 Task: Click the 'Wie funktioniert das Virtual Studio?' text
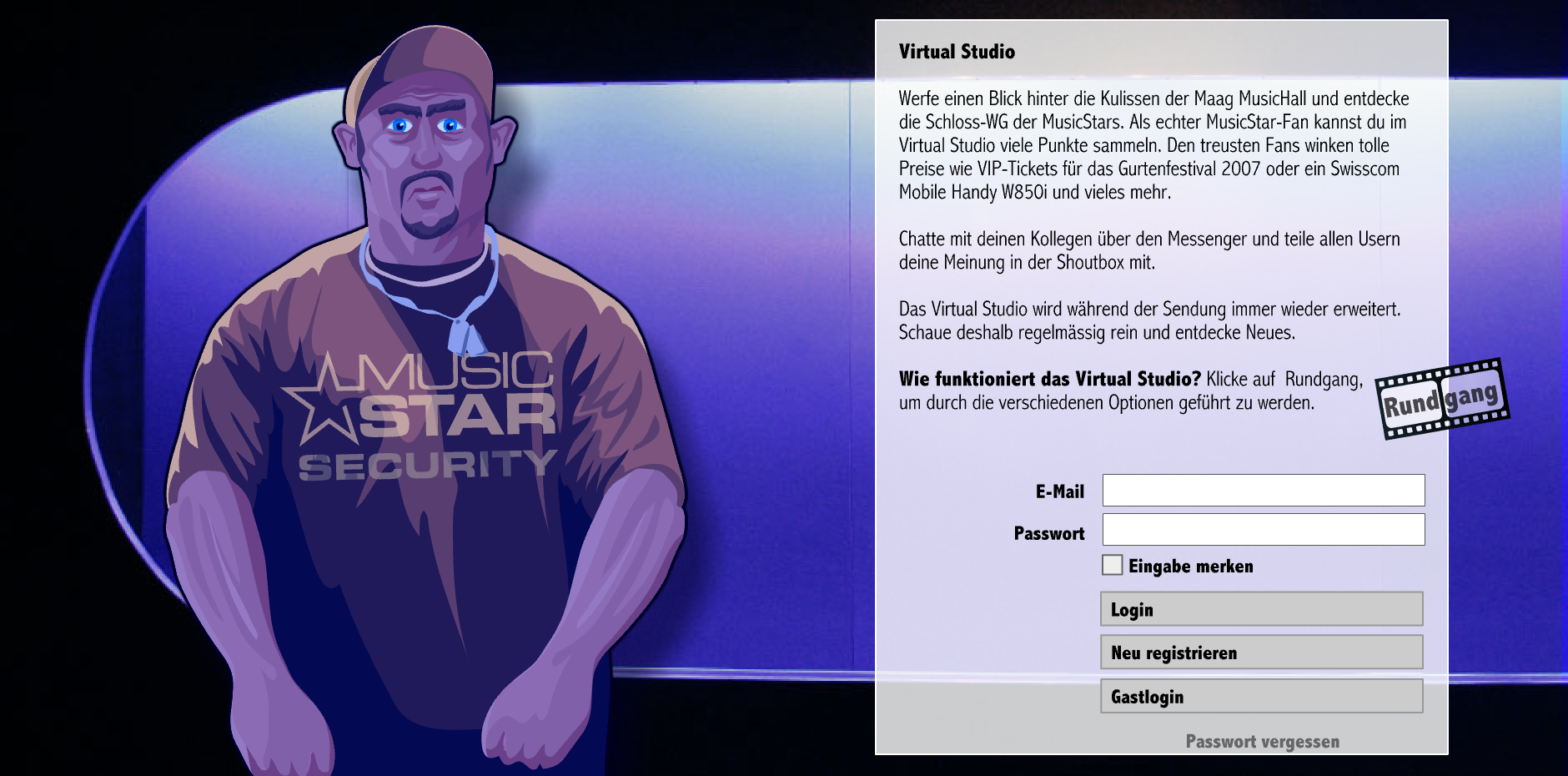coord(1050,379)
